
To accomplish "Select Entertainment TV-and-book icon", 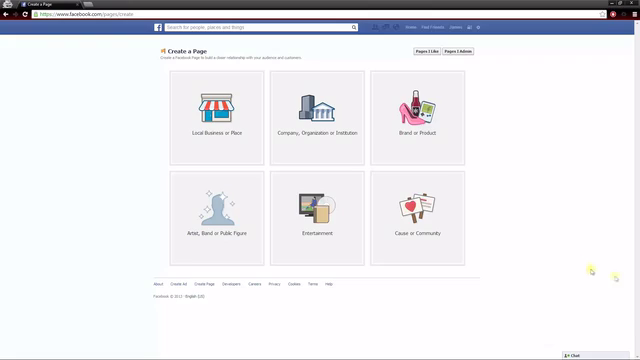I will tap(317, 208).
